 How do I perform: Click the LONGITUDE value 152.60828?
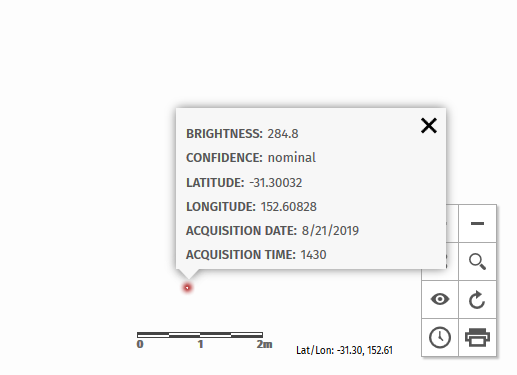click(289, 207)
